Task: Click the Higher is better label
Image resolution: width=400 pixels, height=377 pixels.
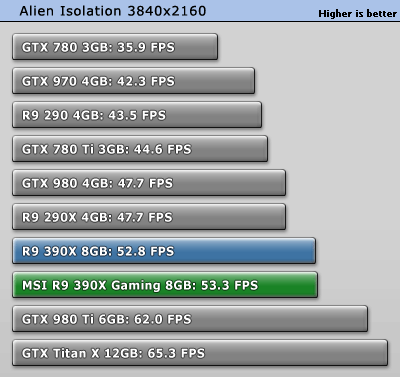Action: [357, 14]
